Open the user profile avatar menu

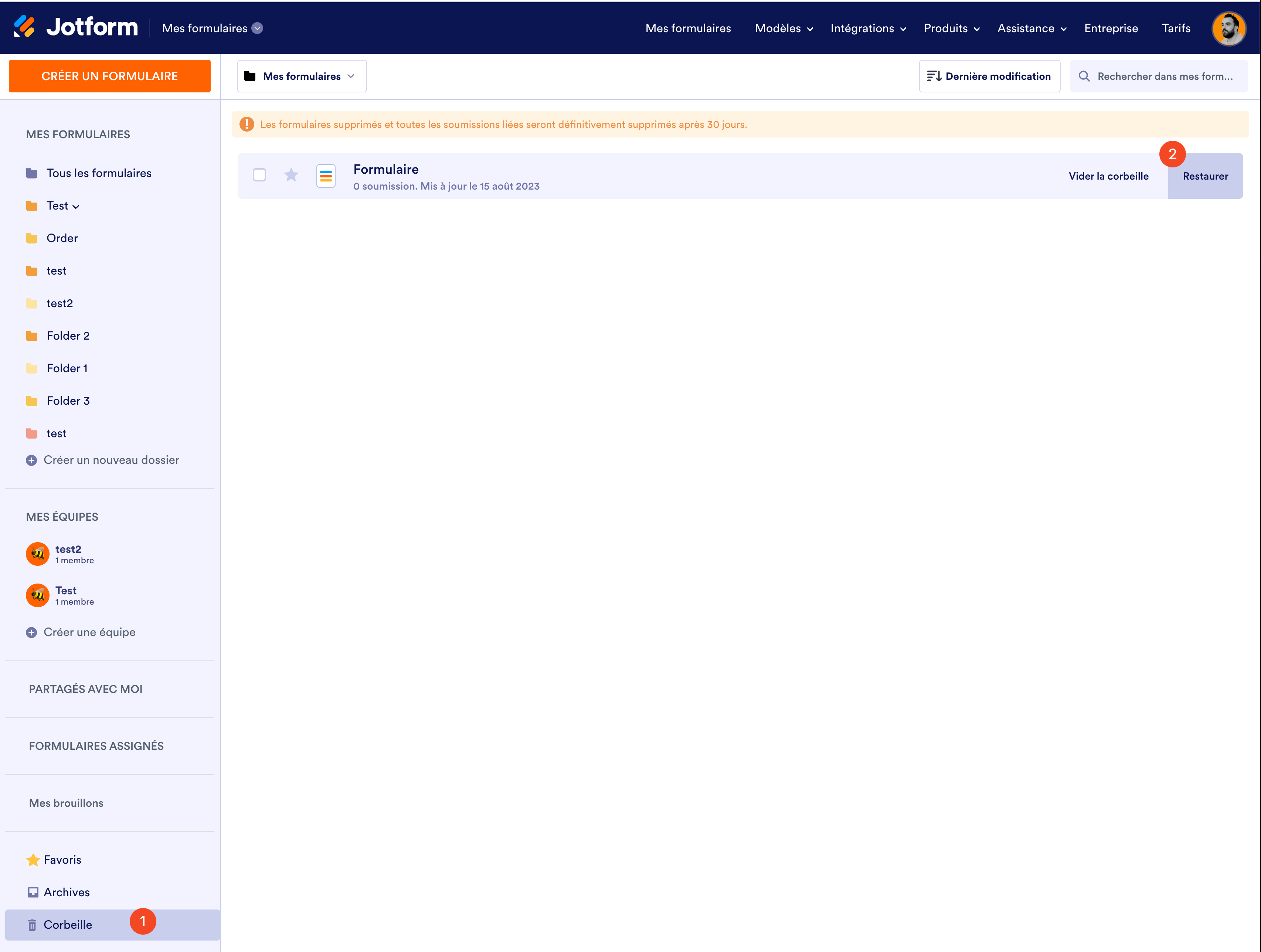click(1228, 28)
